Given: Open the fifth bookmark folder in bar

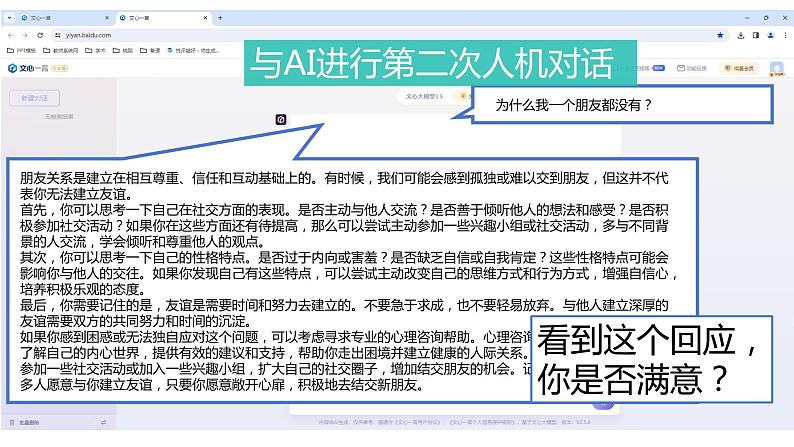Looking at the screenshot, I should [150, 51].
